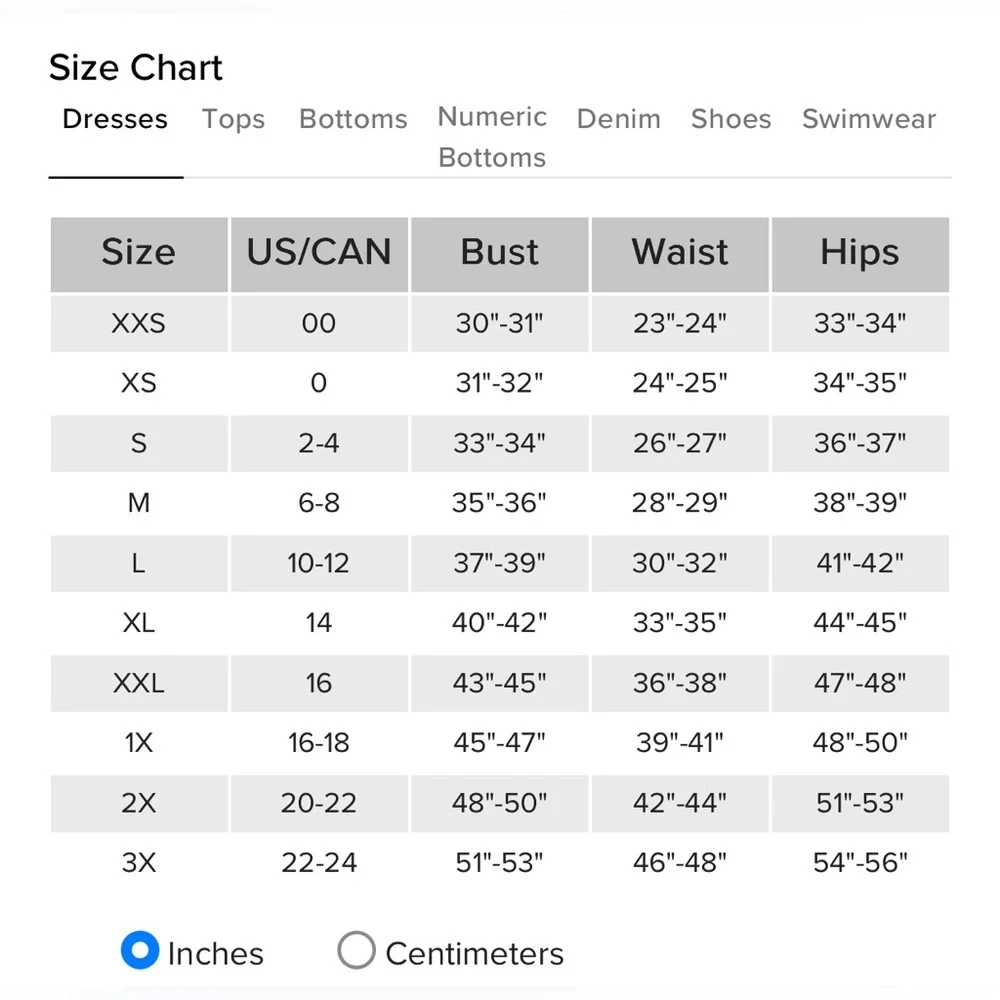Screen dimensions: 1000x1000
Task: Click the Bust column header
Action: [x=500, y=253]
